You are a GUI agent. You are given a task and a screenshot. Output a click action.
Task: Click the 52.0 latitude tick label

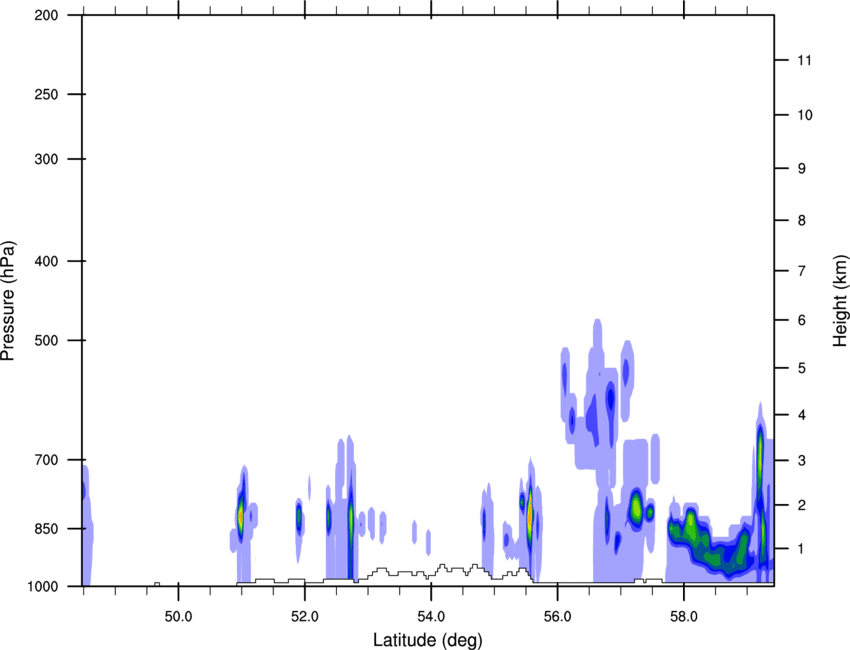tap(305, 617)
